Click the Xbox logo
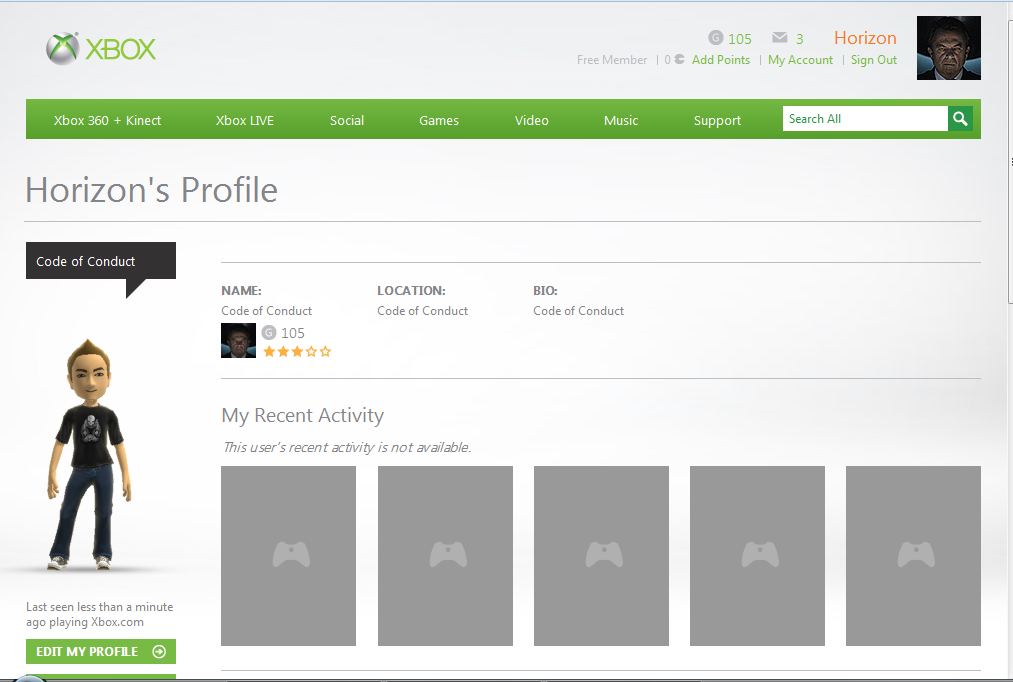1013x682 pixels. point(101,48)
